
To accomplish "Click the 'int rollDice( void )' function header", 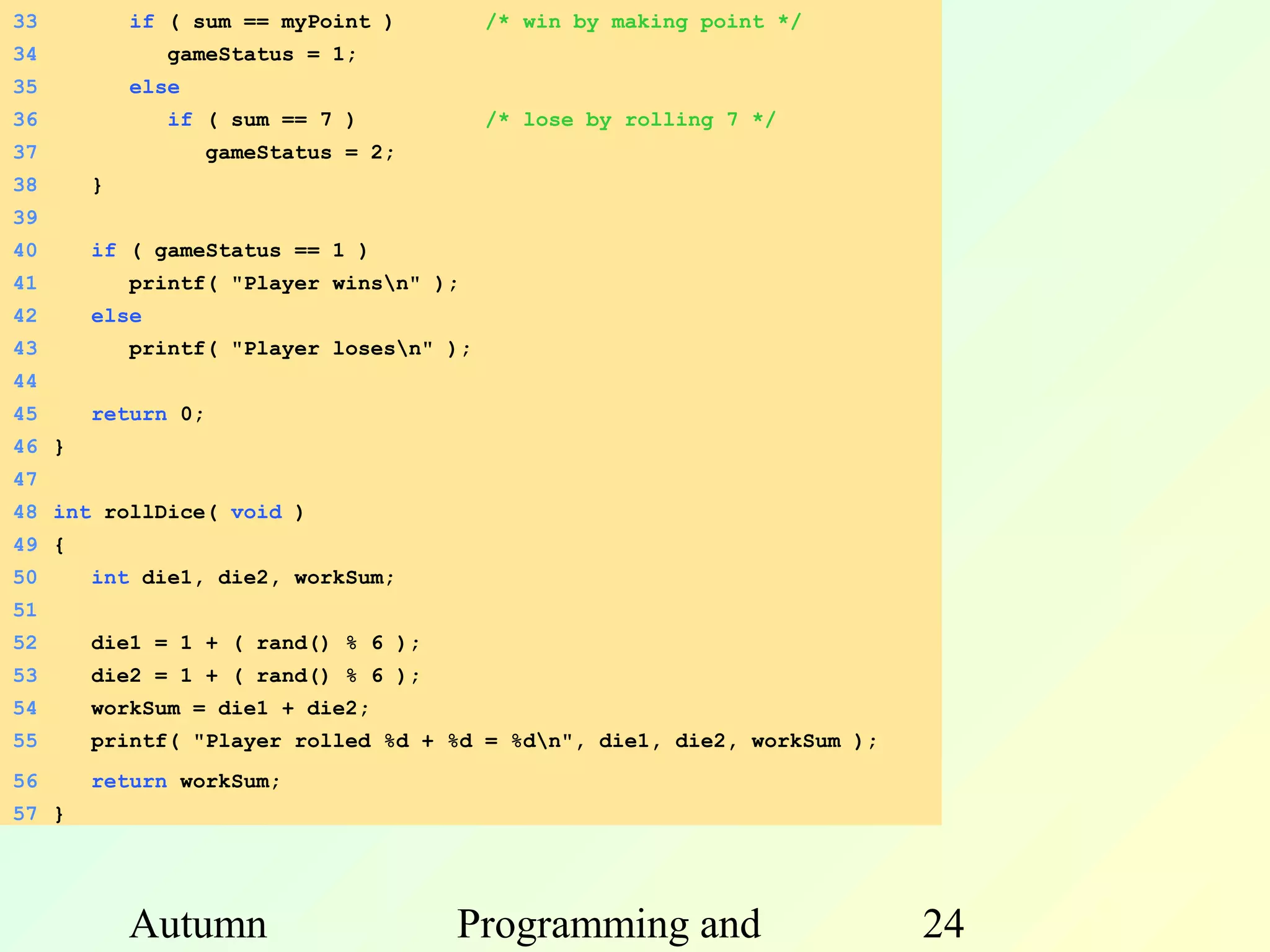I will 179,512.
